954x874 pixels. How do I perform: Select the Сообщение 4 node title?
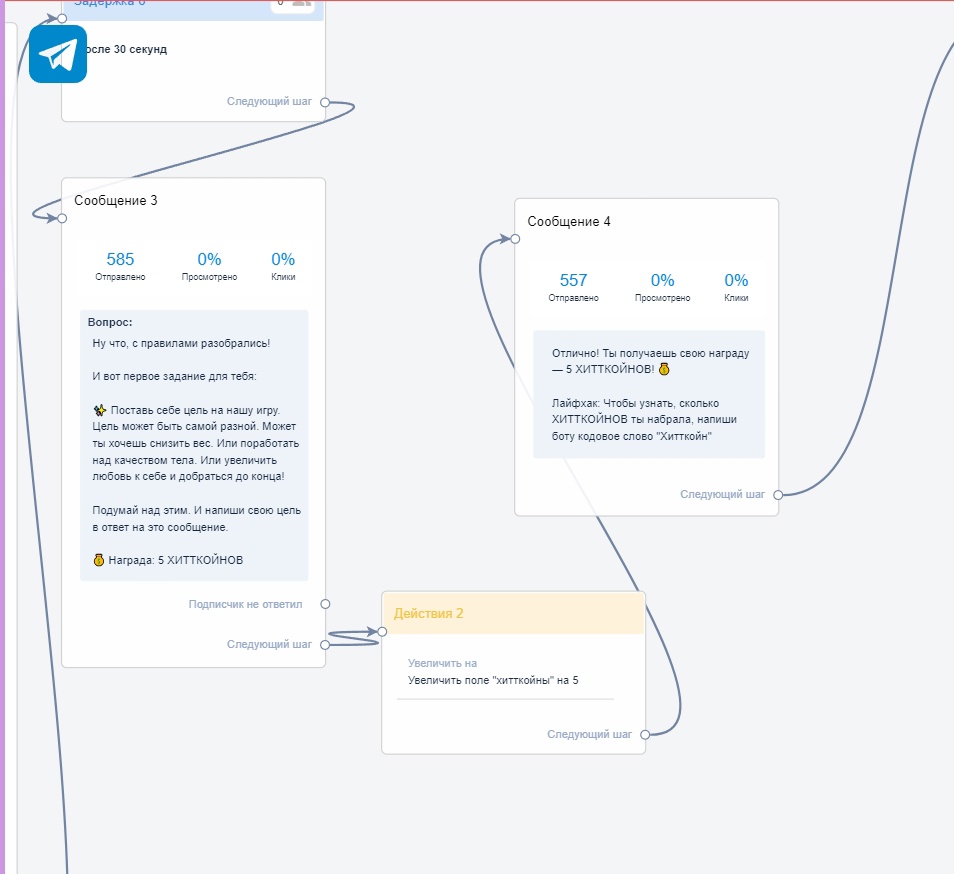point(572,222)
